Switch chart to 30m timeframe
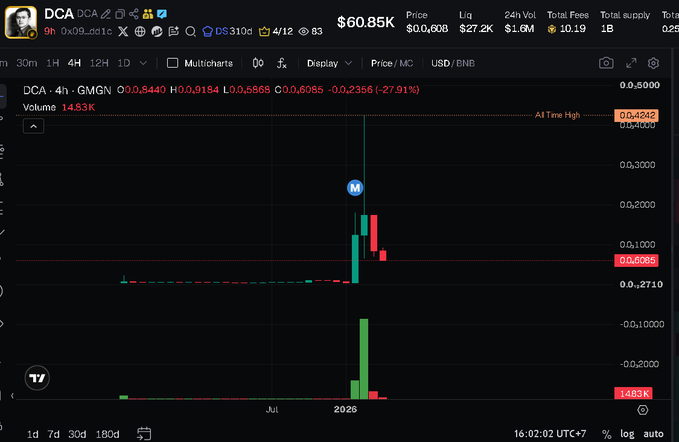This screenshot has width=679, height=442. (27, 63)
